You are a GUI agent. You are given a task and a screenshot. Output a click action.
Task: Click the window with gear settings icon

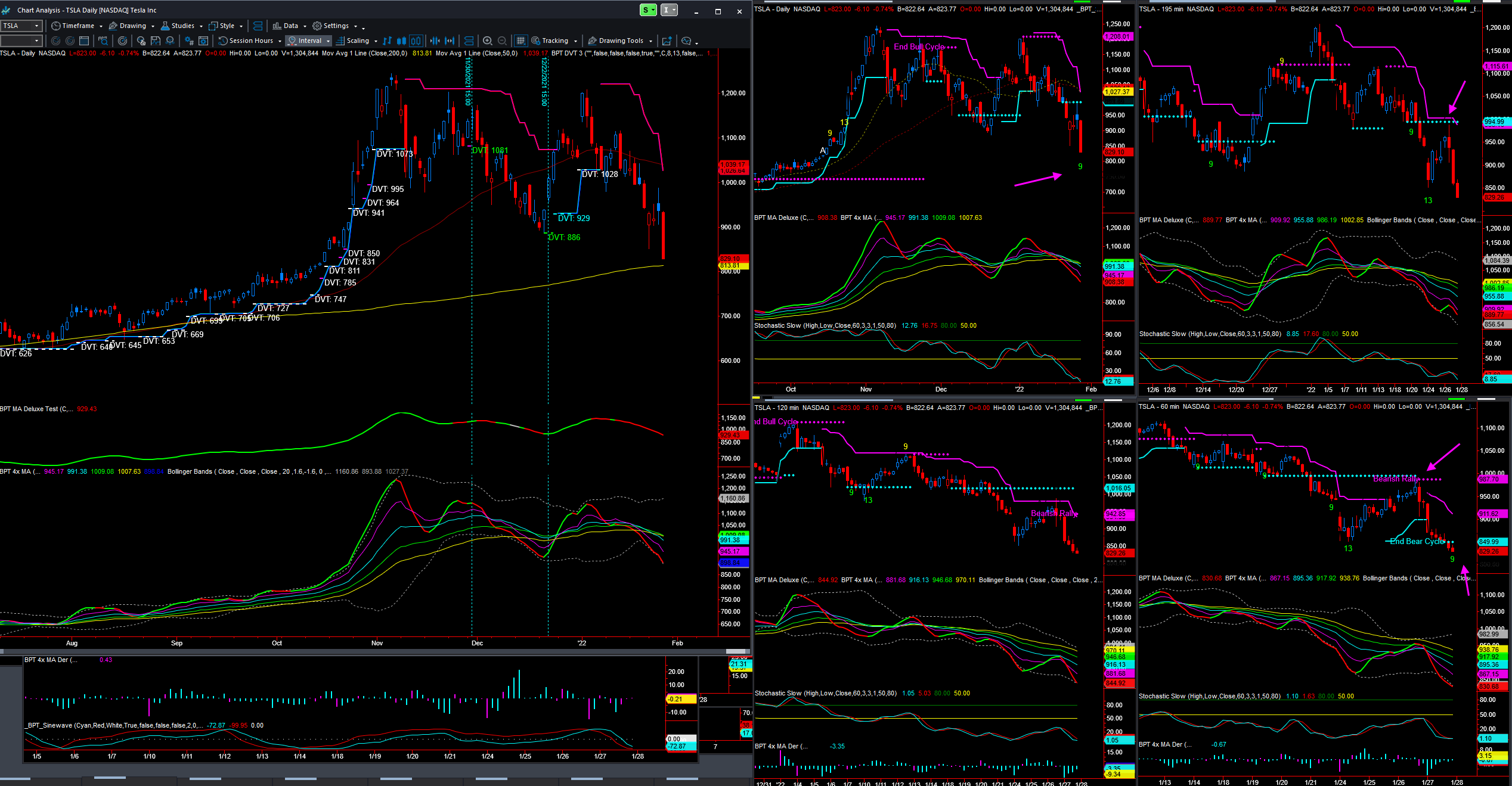pos(203,41)
